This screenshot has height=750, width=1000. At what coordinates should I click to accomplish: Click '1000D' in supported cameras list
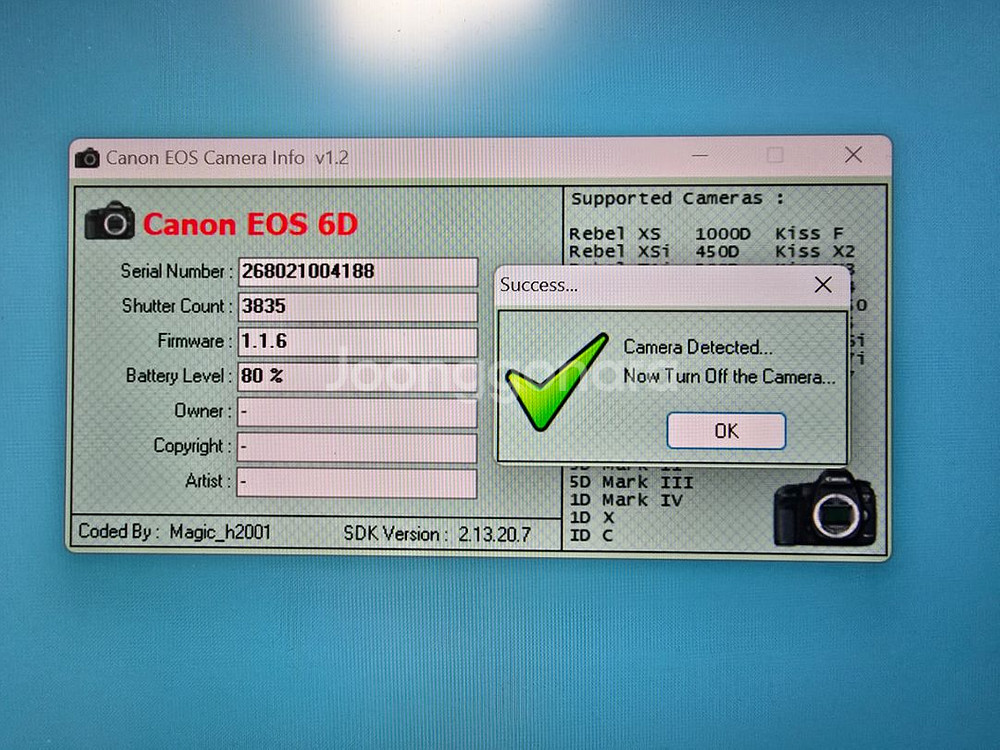(x=723, y=233)
